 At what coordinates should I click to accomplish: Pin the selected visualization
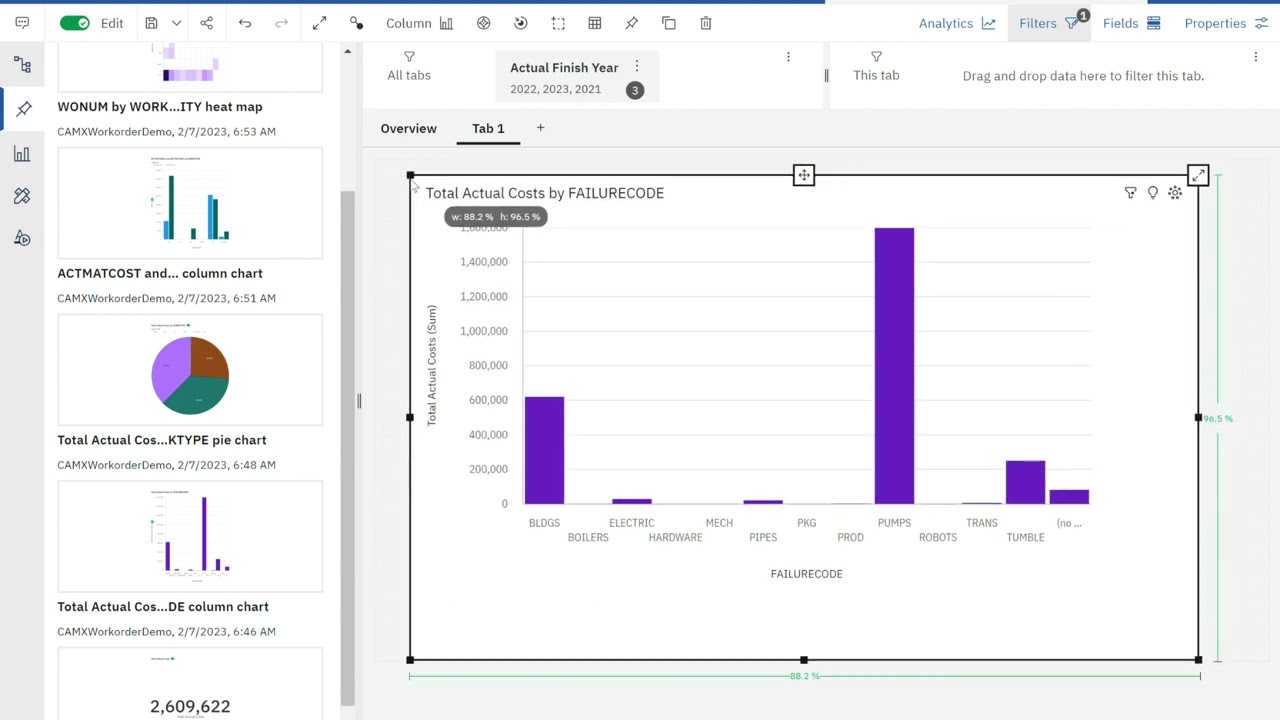[x=632, y=23]
